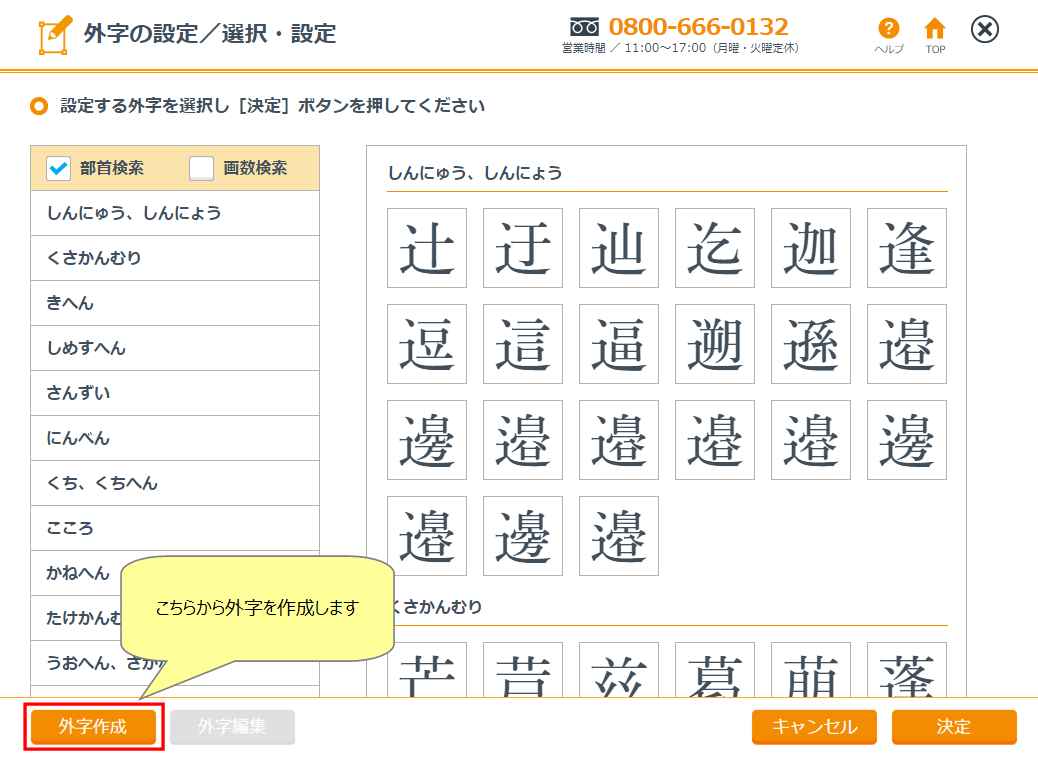Select the 逢 character tile

tap(907, 248)
